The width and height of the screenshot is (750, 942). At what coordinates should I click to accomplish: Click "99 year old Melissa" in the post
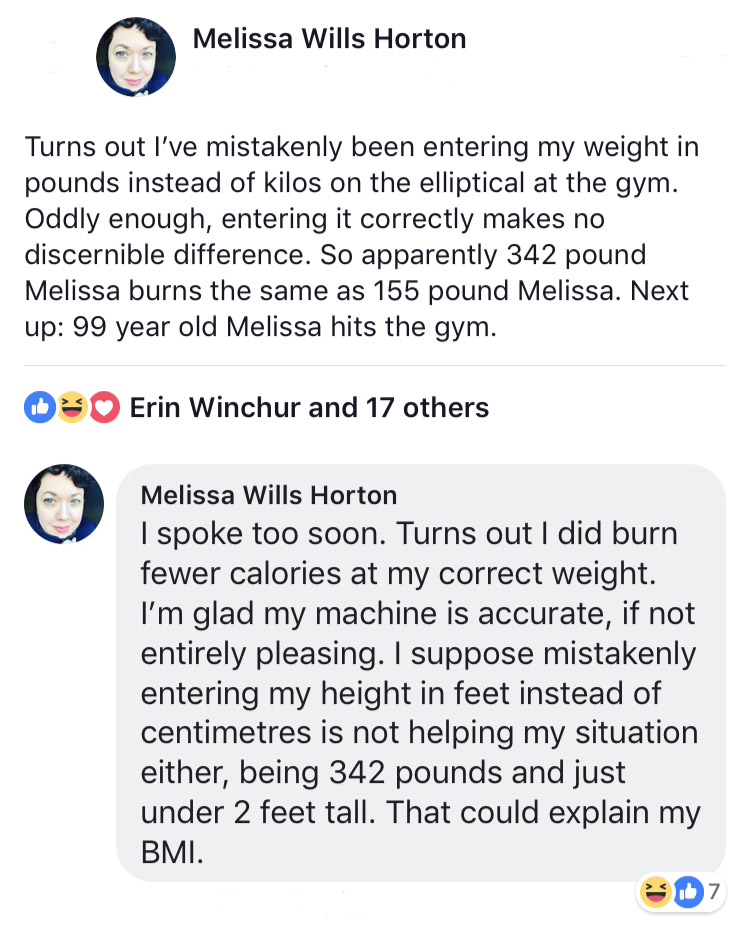pyautogui.click(x=197, y=327)
